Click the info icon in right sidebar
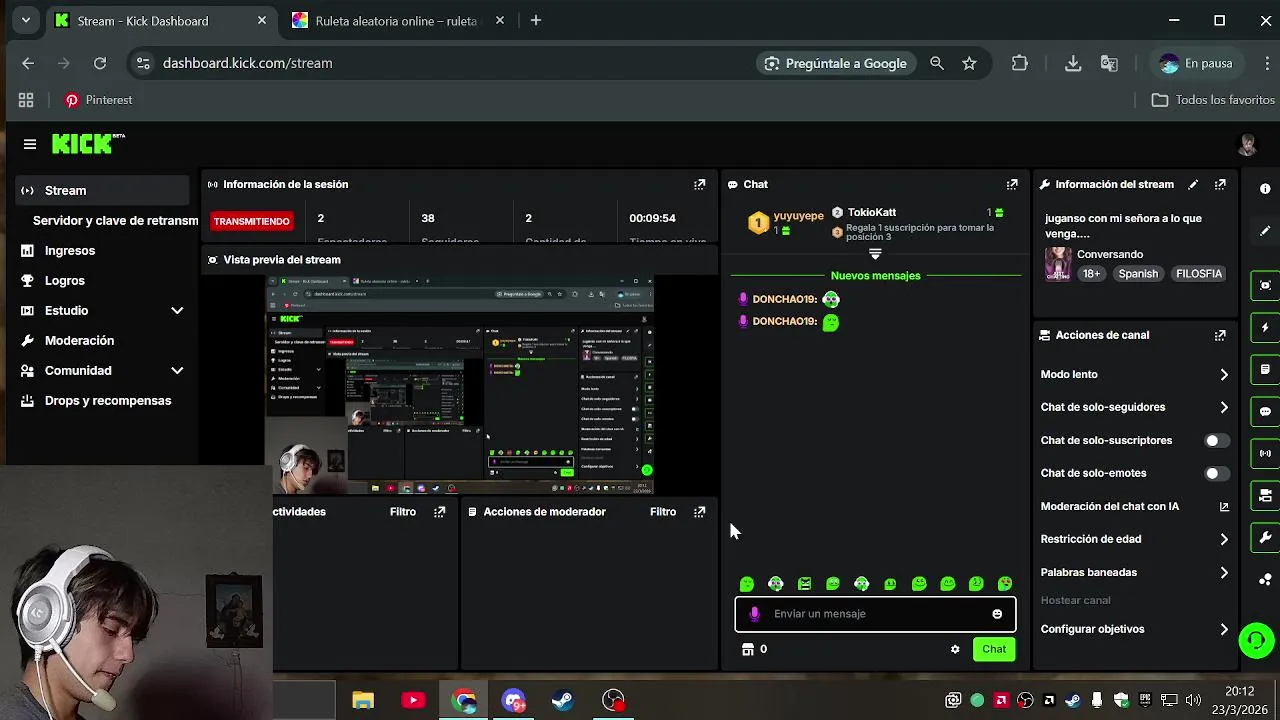Viewport: 1280px width, 720px height. pos(1265,189)
